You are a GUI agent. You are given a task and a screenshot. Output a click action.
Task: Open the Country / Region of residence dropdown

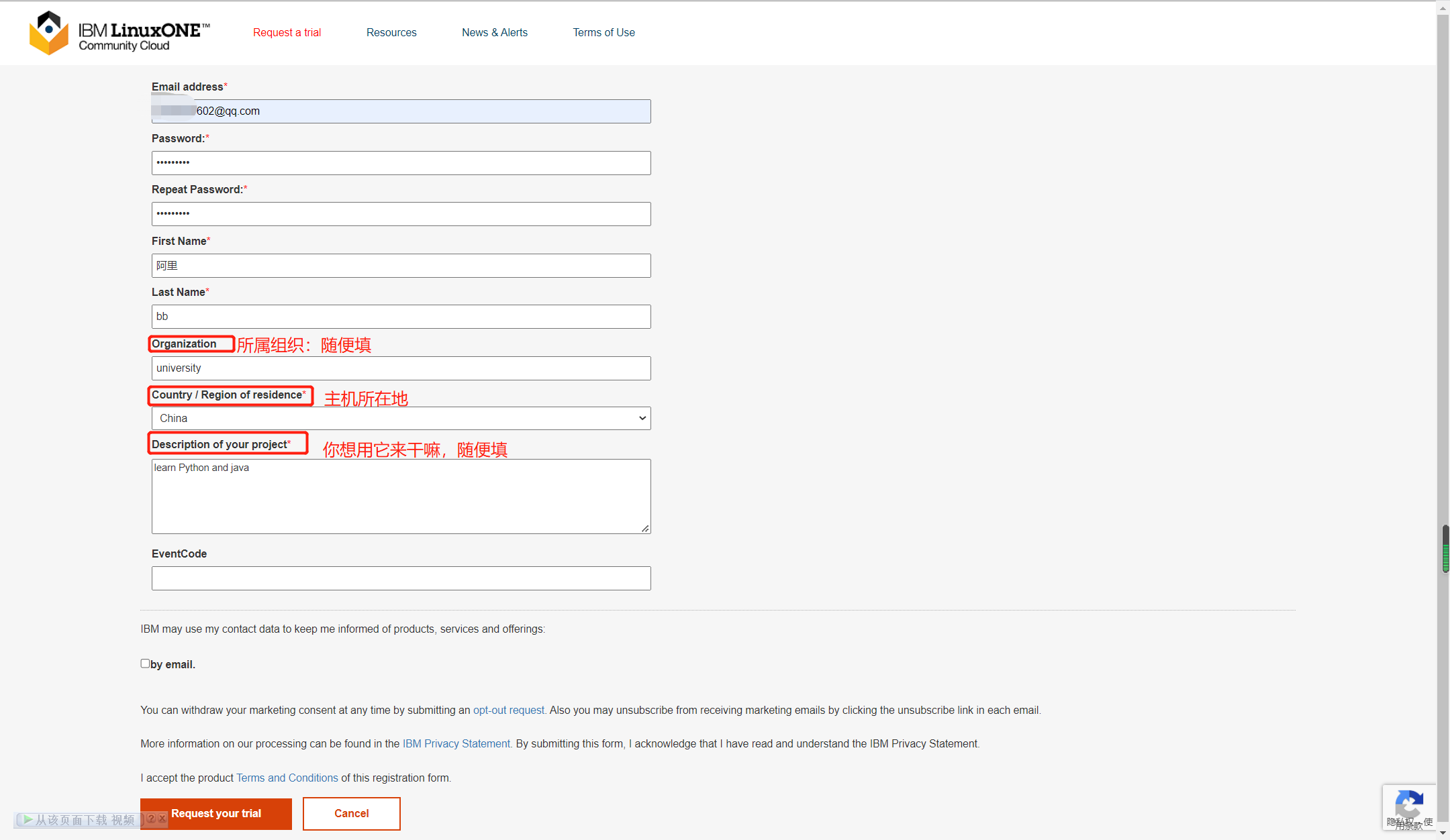tap(401, 418)
